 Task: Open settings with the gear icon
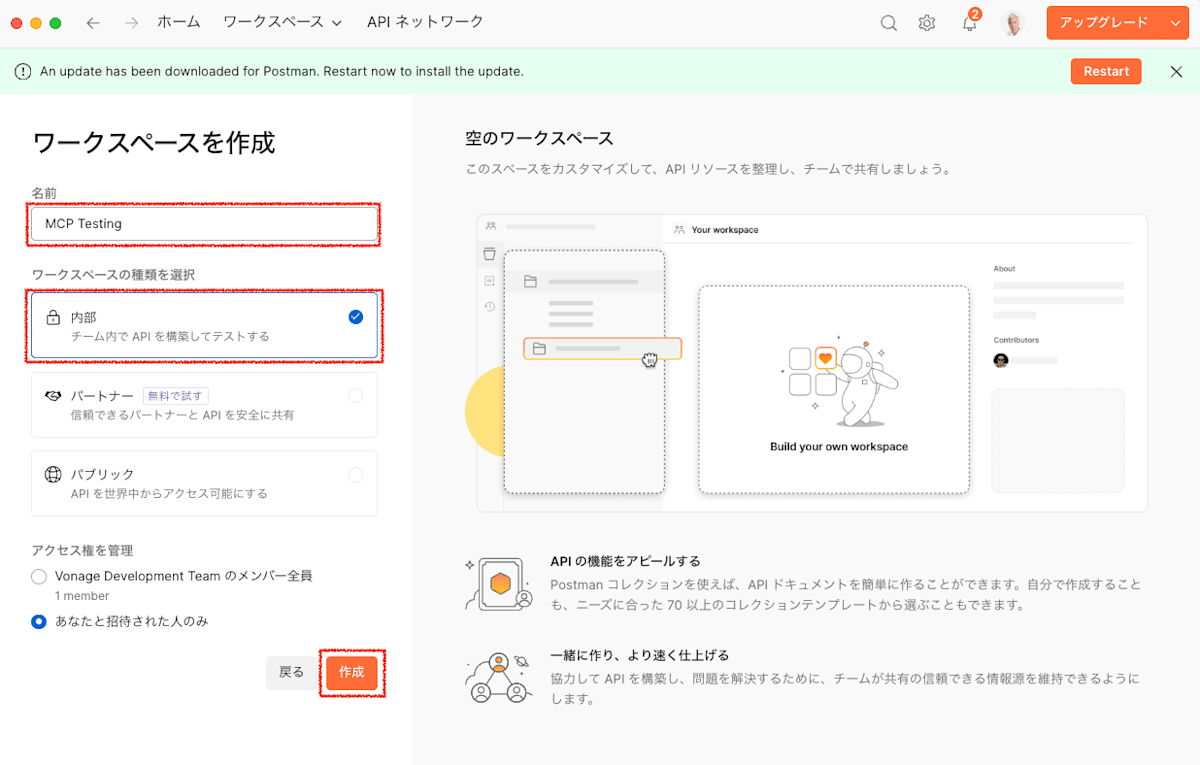click(927, 23)
